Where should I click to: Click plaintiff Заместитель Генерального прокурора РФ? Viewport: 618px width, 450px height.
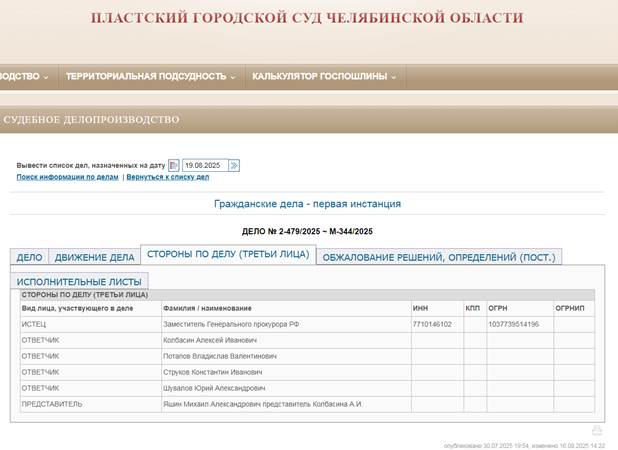[231, 324]
